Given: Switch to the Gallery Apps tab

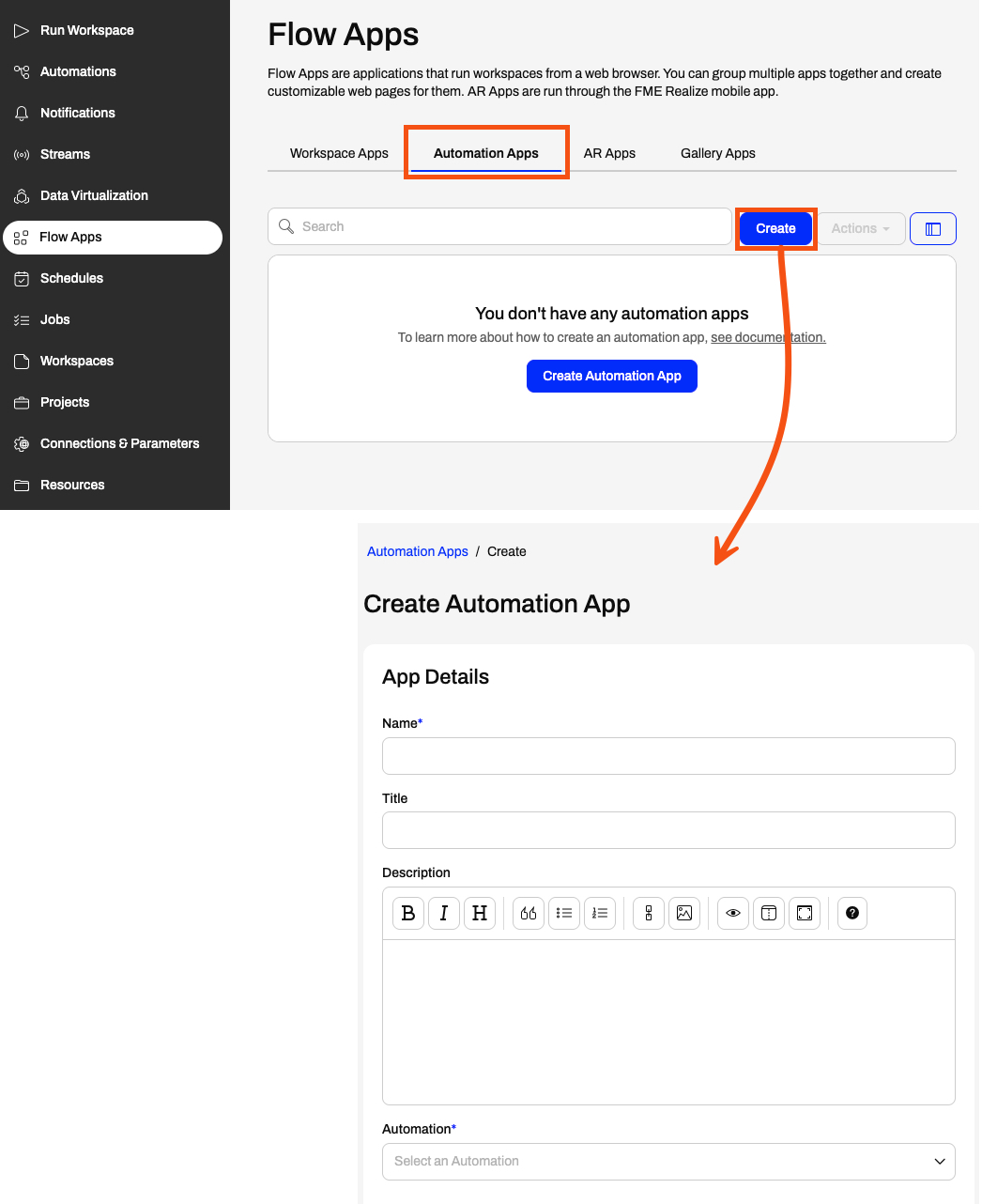Looking at the screenshot, I should point(718,153).
